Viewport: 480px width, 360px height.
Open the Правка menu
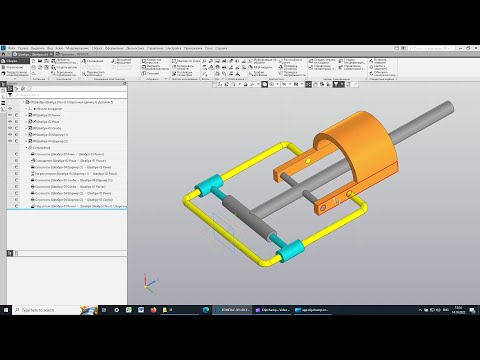(23, 48)
